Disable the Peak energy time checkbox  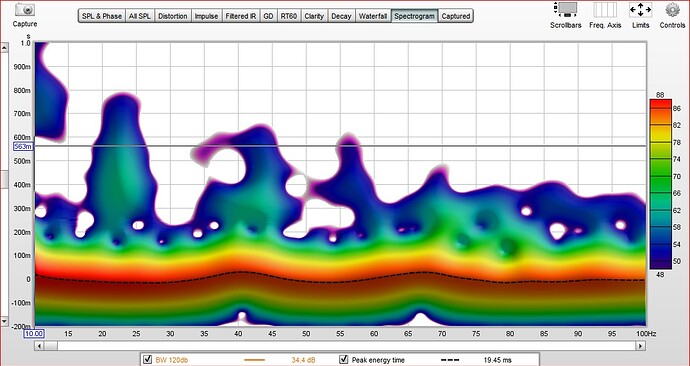tap(344, 360)
